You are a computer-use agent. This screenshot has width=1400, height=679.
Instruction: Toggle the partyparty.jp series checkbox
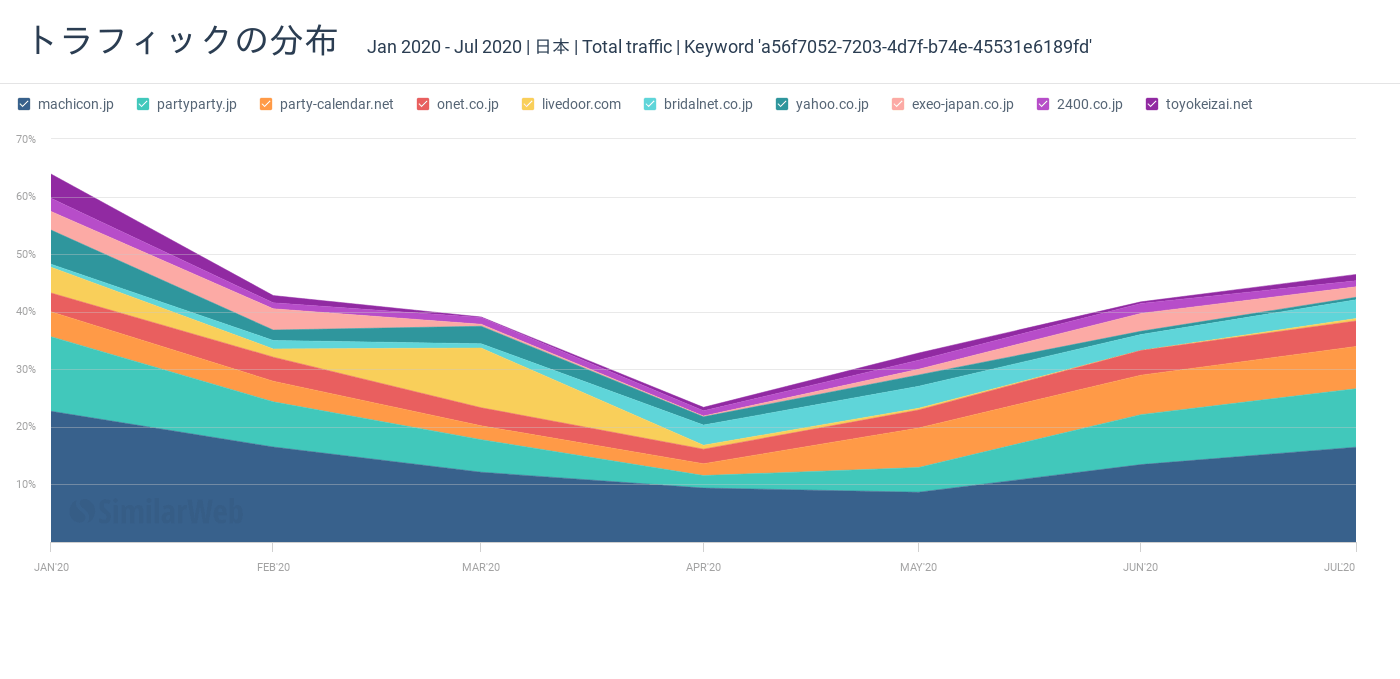143,104
